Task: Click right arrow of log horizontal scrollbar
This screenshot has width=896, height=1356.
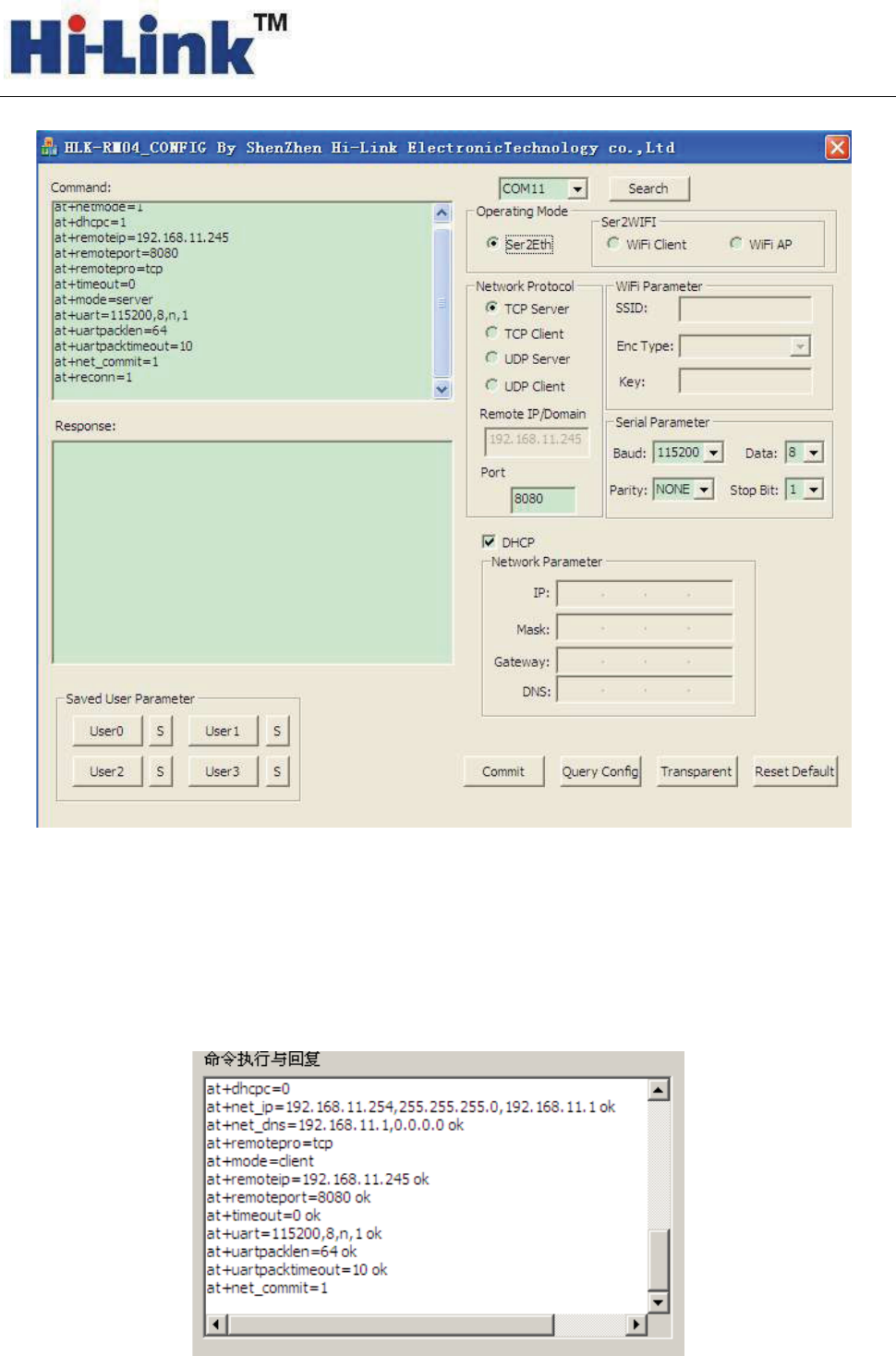Action: pyautogui.click(x=636, y=1325)
